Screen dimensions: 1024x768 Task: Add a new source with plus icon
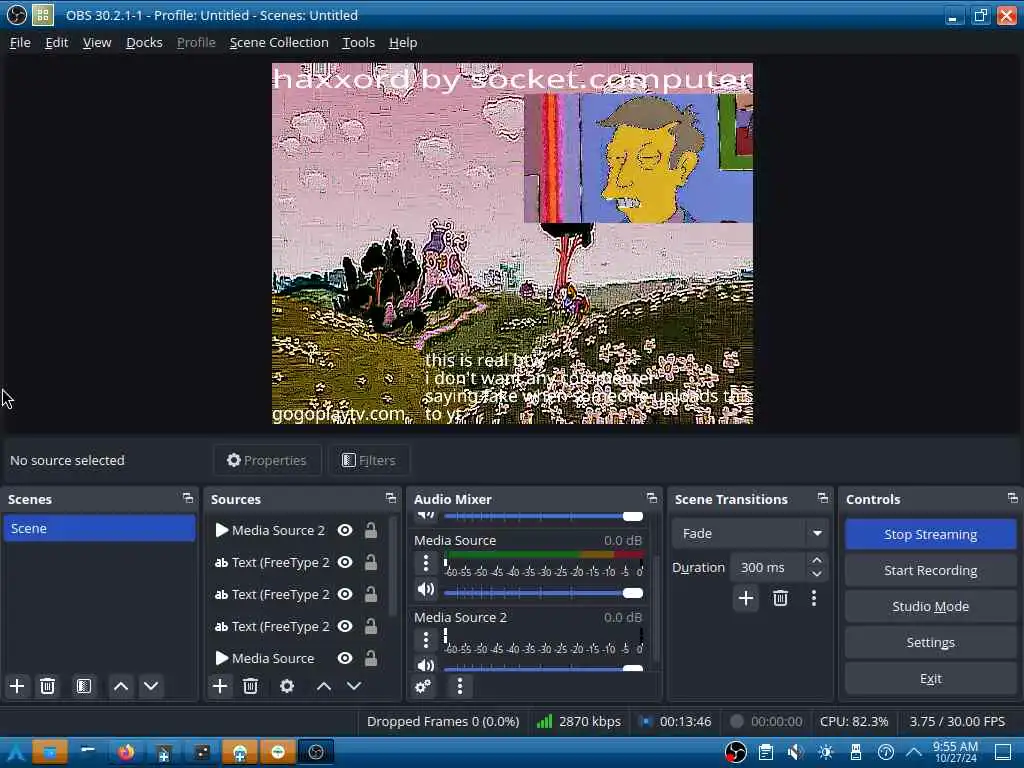click(x=220, y=686)
